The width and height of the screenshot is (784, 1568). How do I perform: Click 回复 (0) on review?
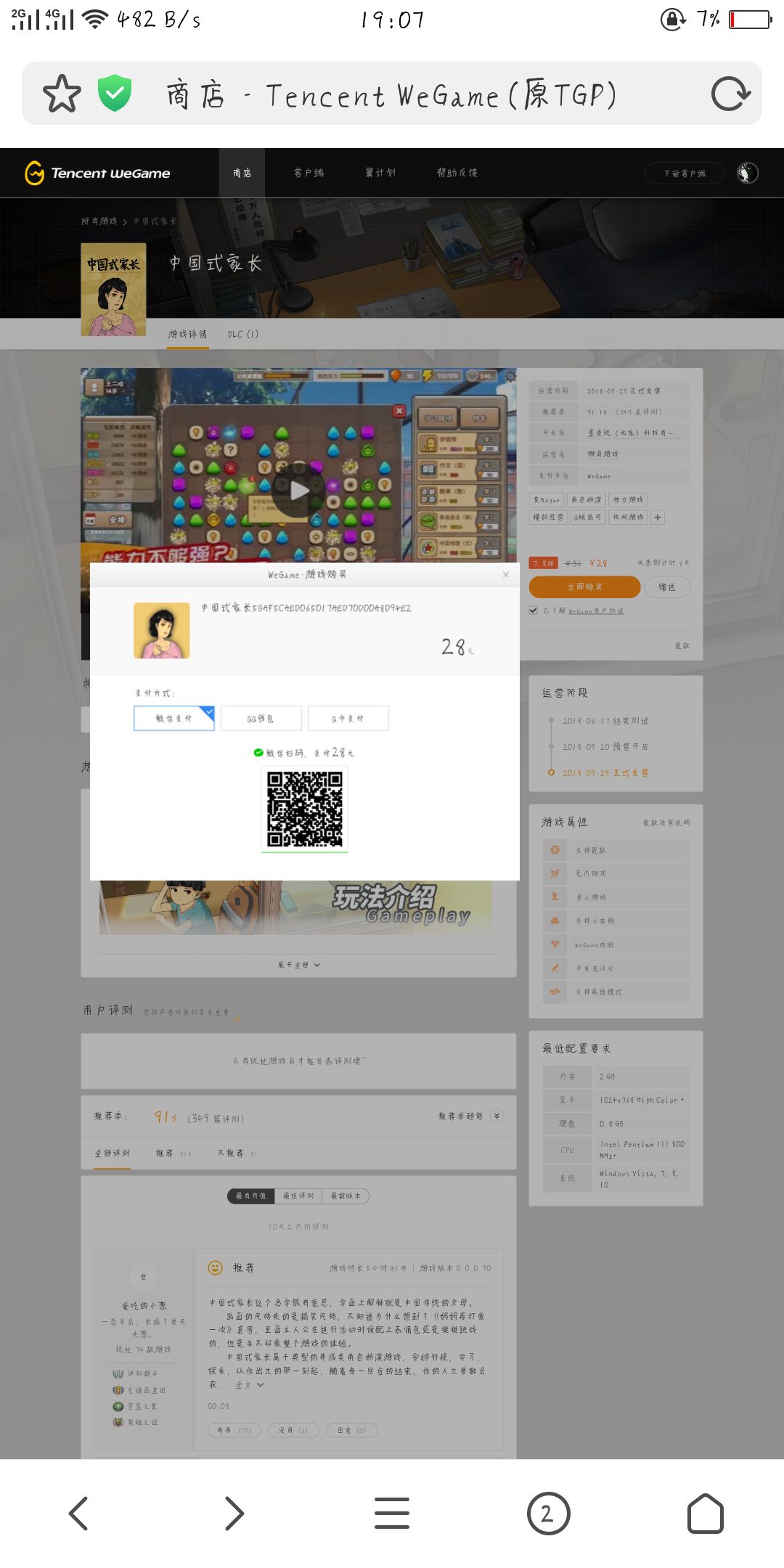pyautogui.click(x=352, y=1430)
